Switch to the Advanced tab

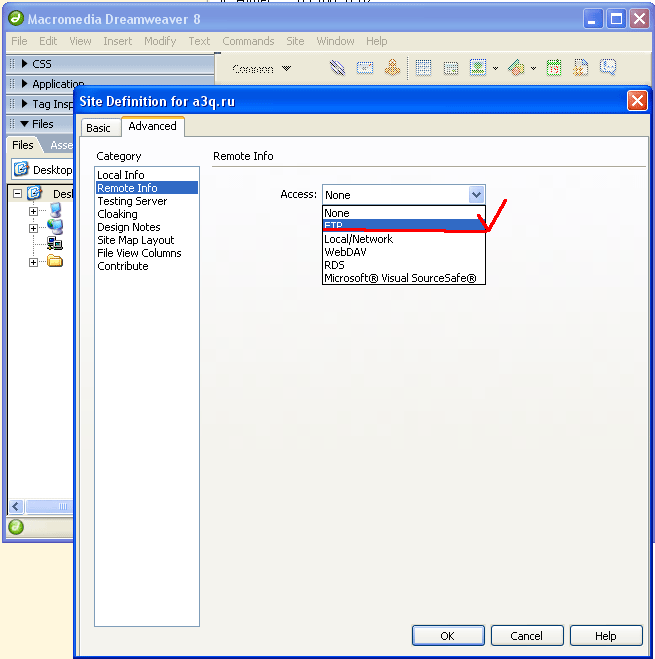[153, 126]
